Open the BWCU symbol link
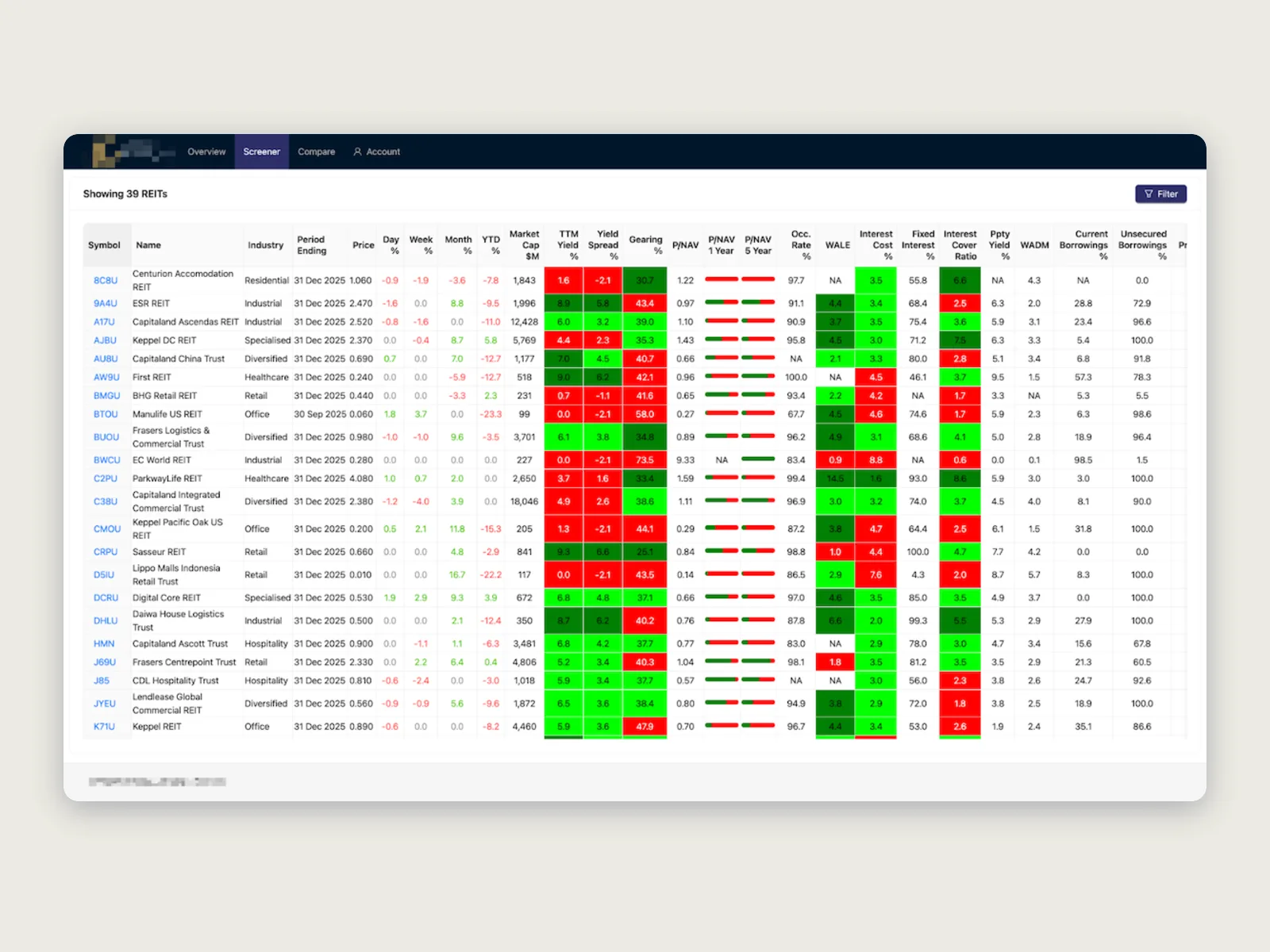1270x952 pixels. pos(106,460)
